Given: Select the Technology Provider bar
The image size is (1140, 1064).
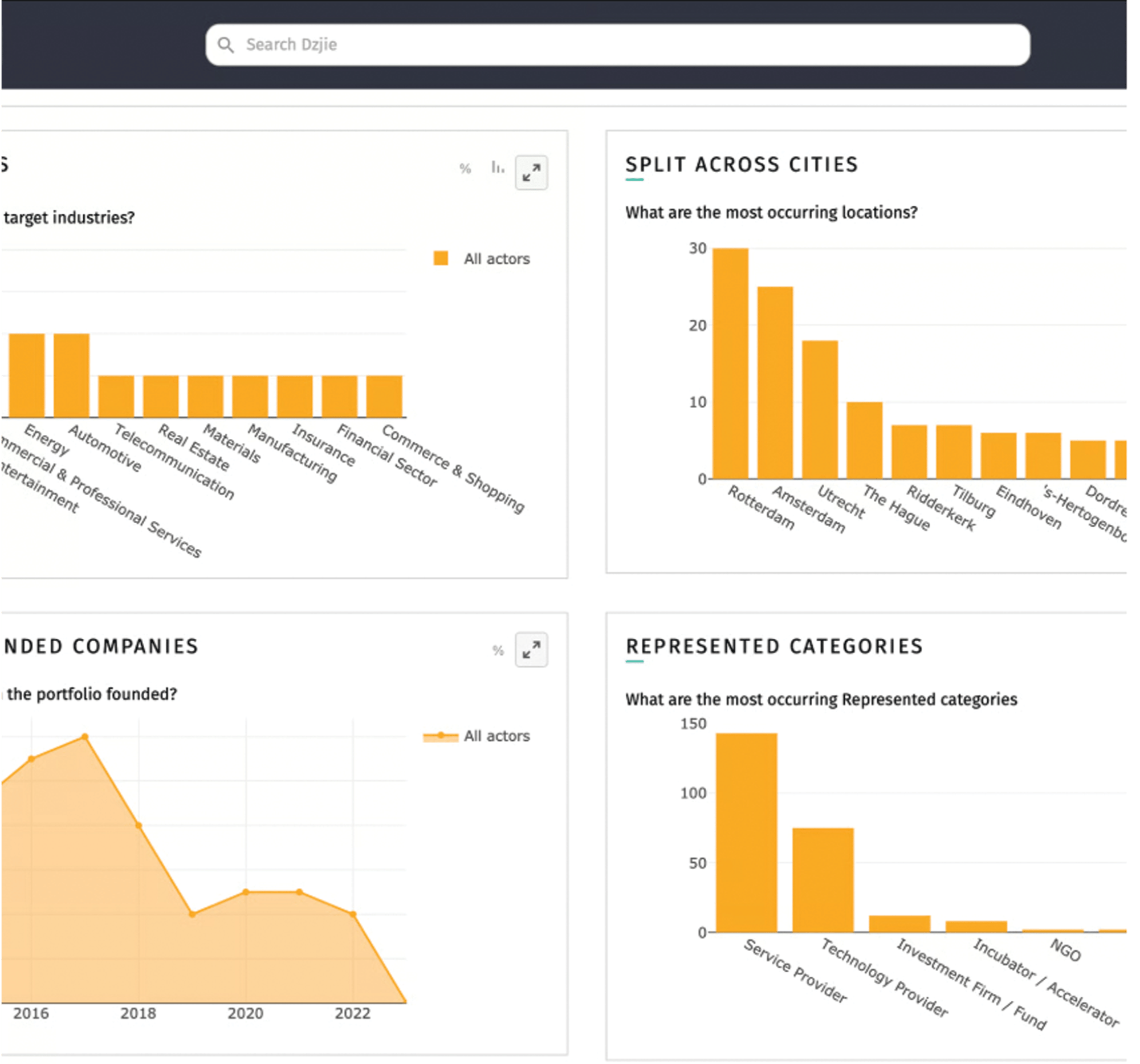Looking at the screenshot, I should (x=823, y=880).
